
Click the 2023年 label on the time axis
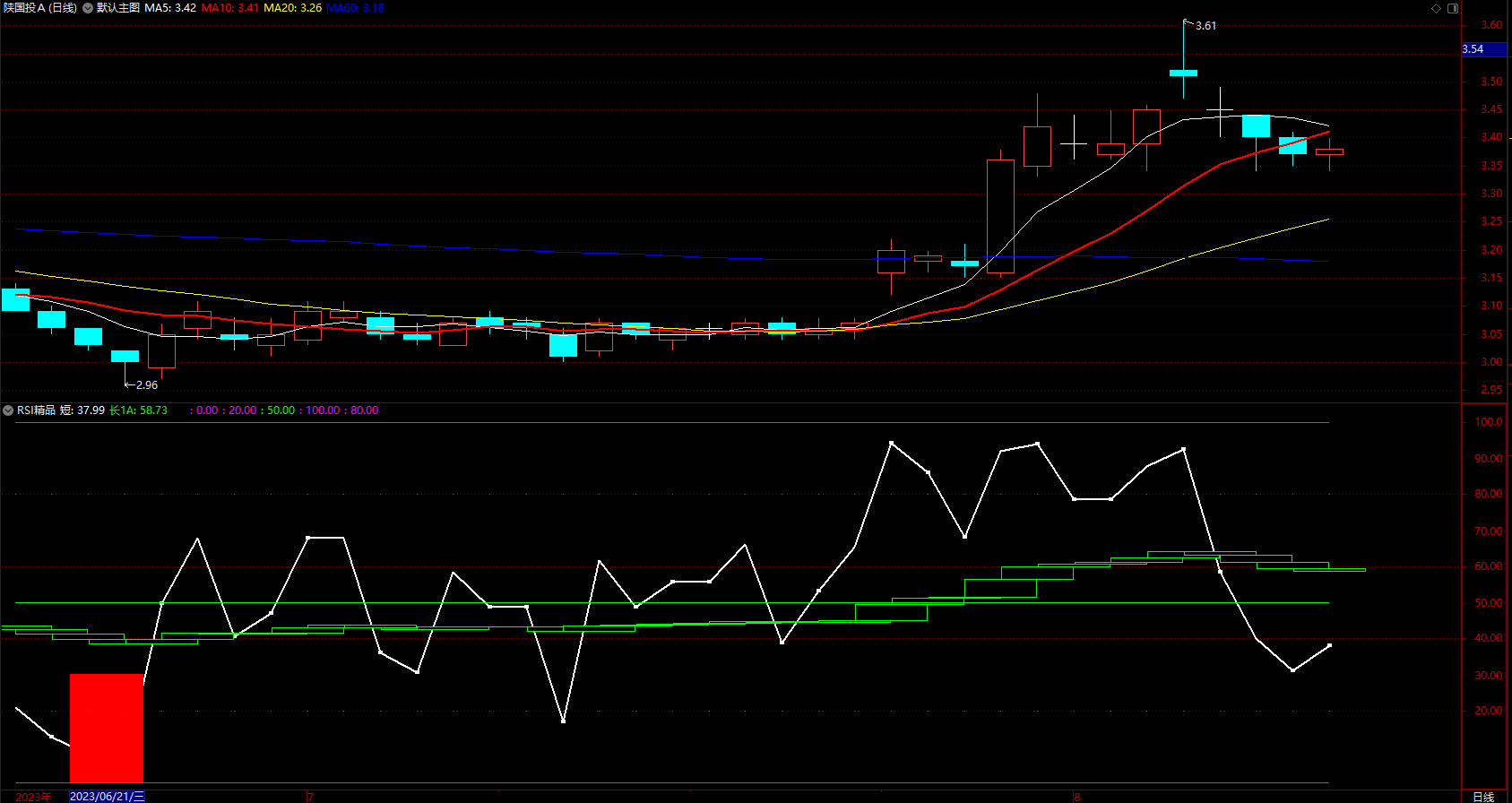click(33, 796)
